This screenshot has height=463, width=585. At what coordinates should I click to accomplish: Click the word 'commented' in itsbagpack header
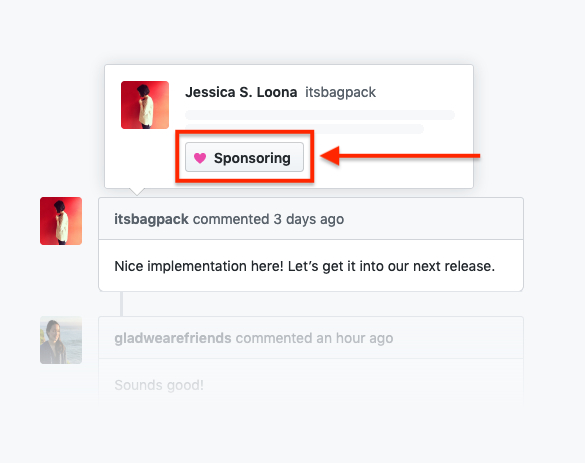click(x=231, y=219)
